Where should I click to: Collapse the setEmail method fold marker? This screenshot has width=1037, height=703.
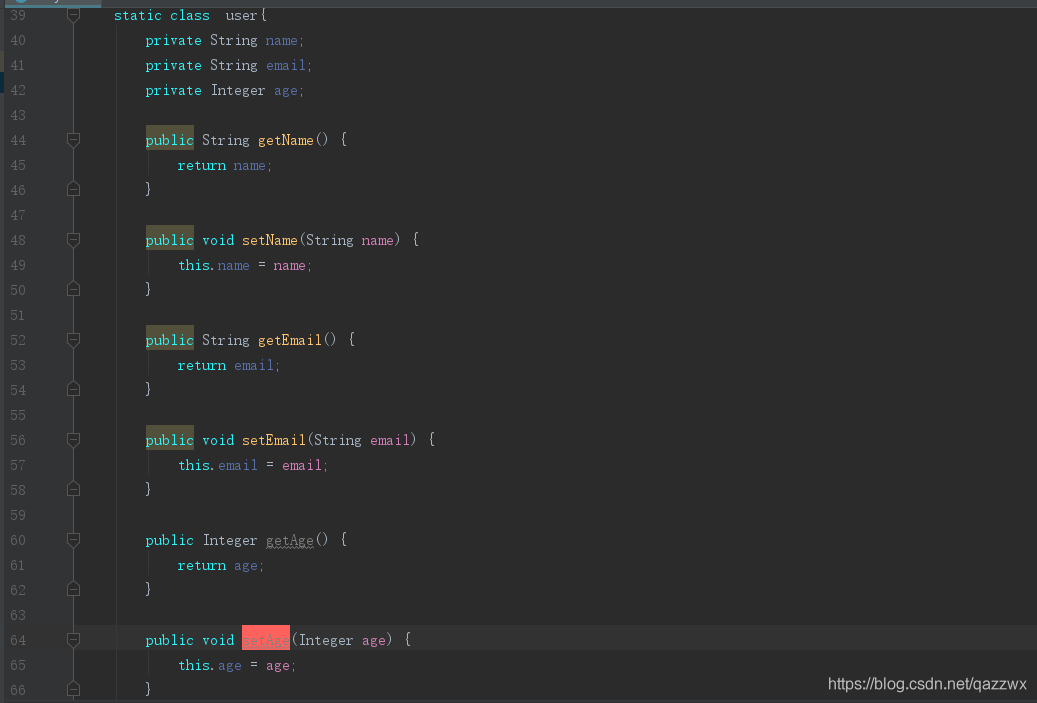[x=72, y=440]
